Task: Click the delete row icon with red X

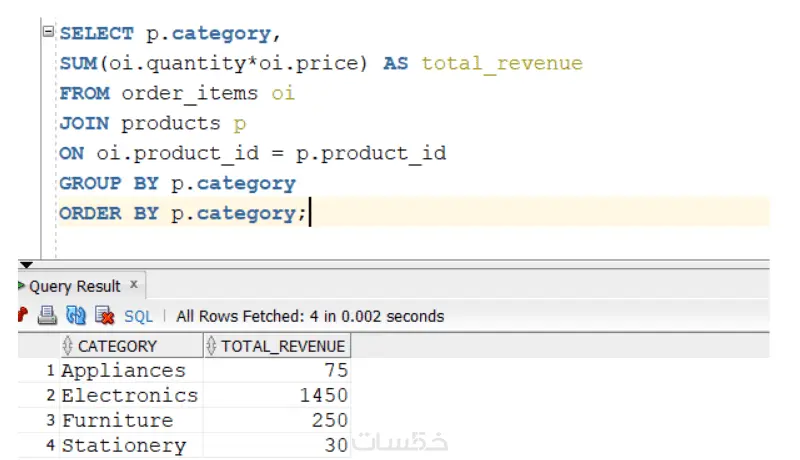Action: click(x=105, y=316)
